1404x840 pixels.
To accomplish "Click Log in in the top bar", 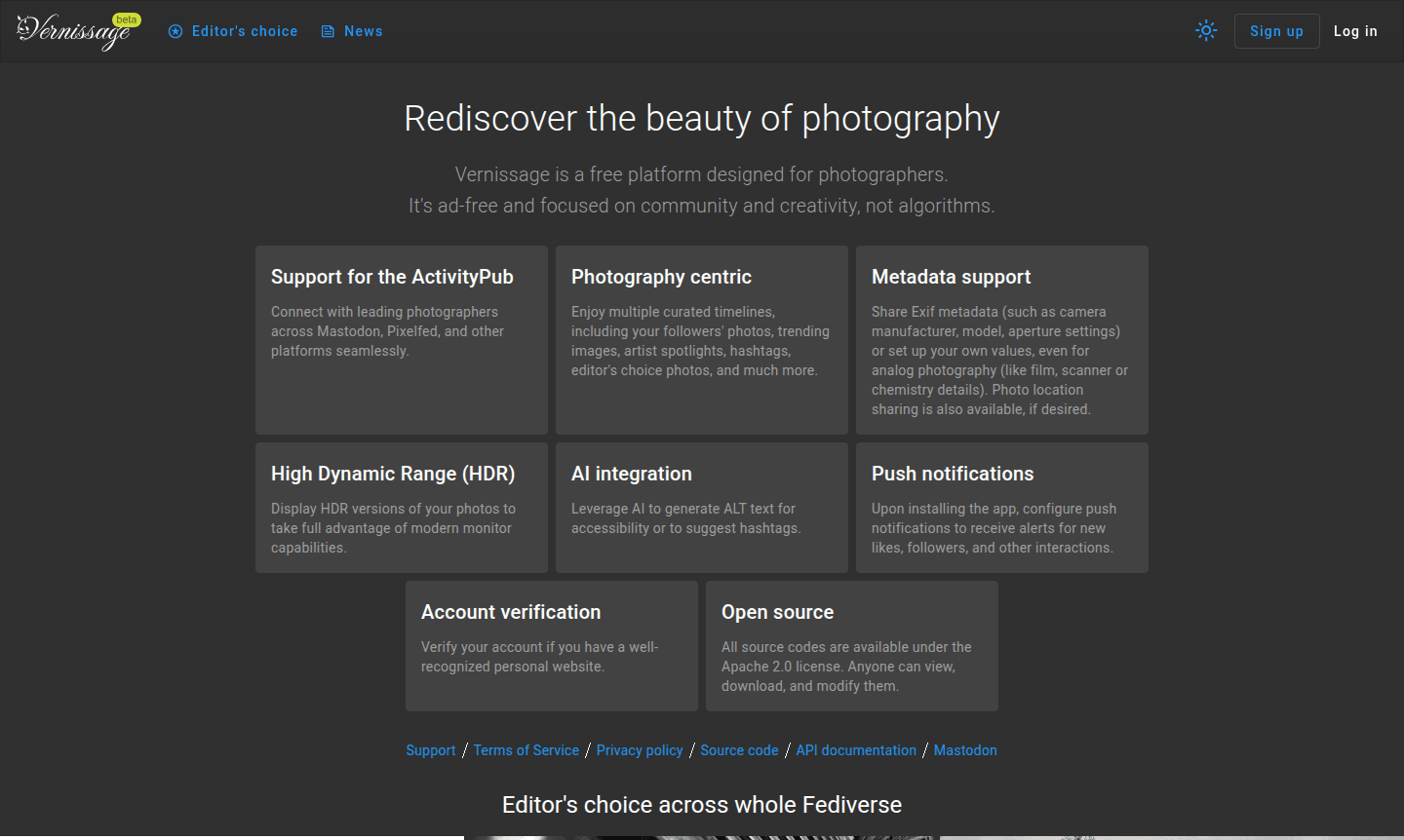I will pos(1355,30).
